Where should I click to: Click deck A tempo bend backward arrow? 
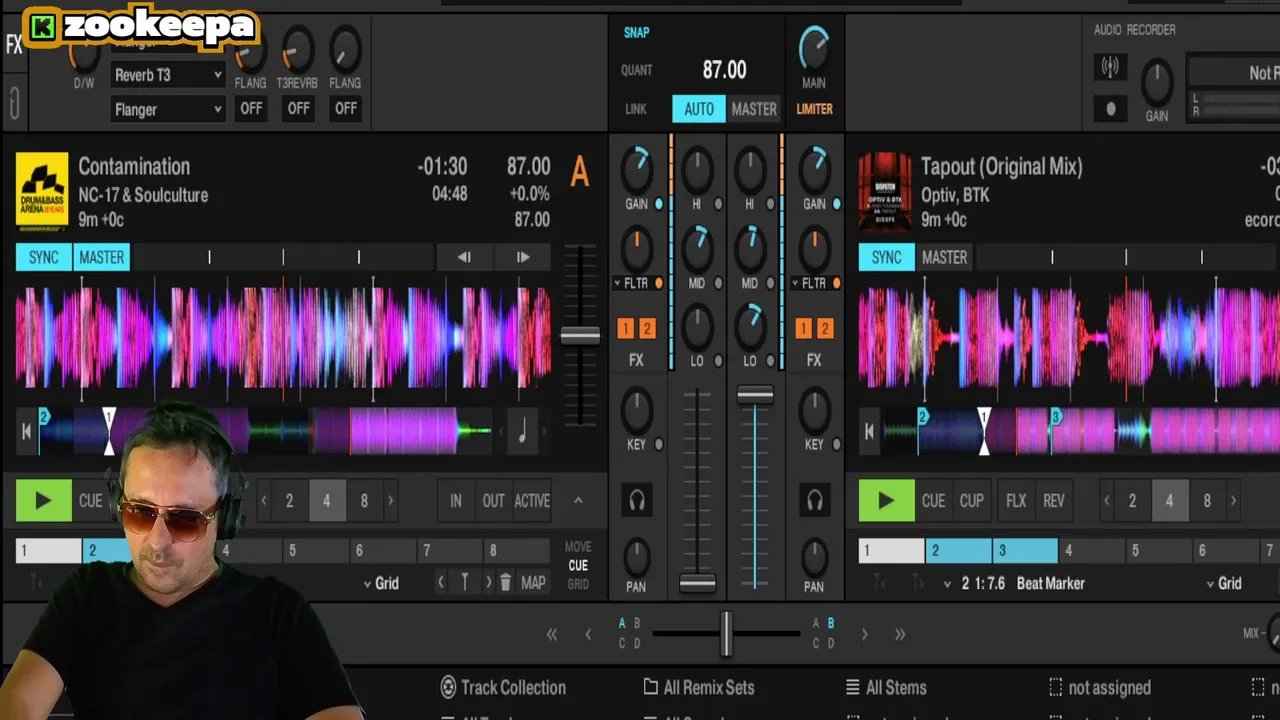pos(464,257)
